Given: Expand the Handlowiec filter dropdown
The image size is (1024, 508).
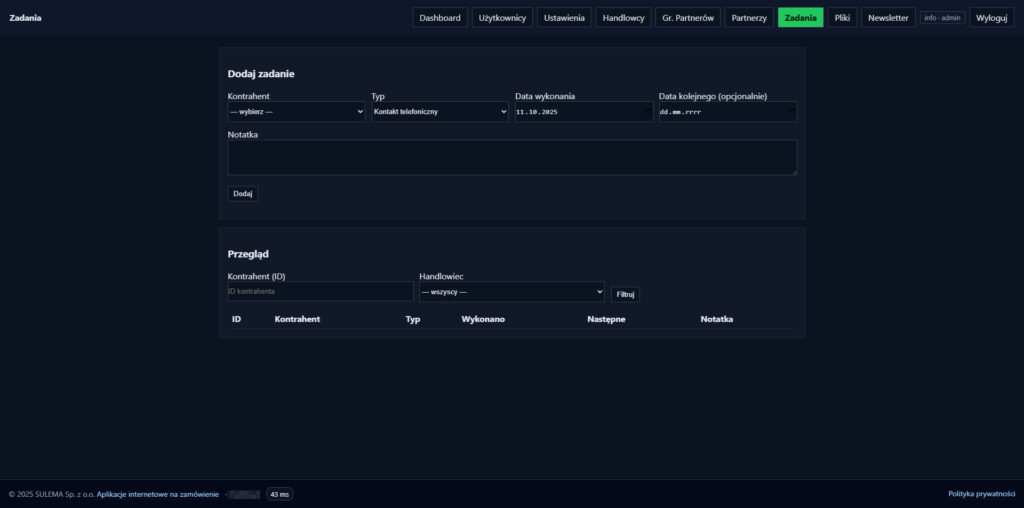Looking at the screenshot, I should pos(511,292).
